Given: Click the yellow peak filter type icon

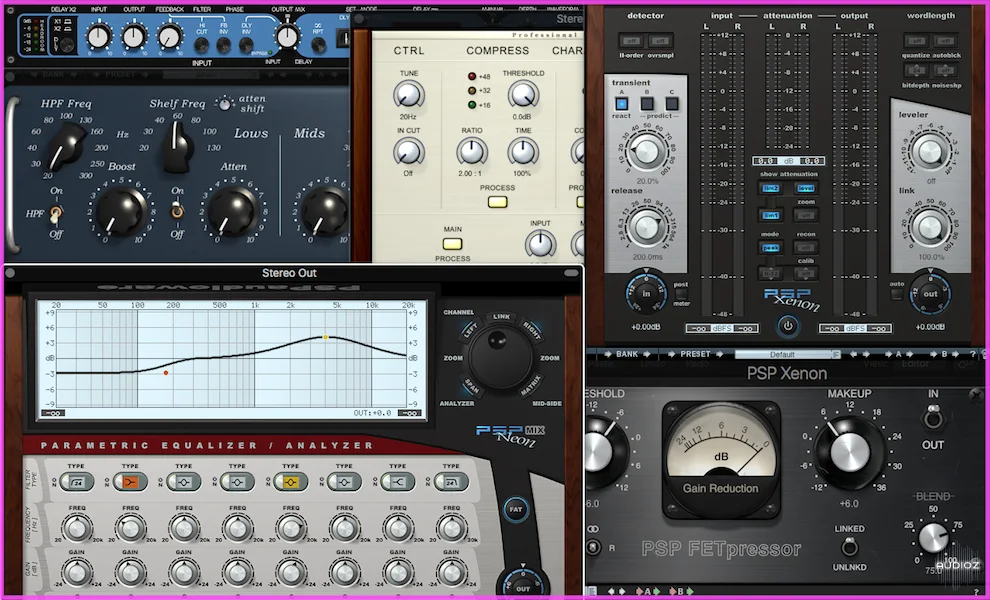Looking at the screenshot, I should [x=290, y=482].
